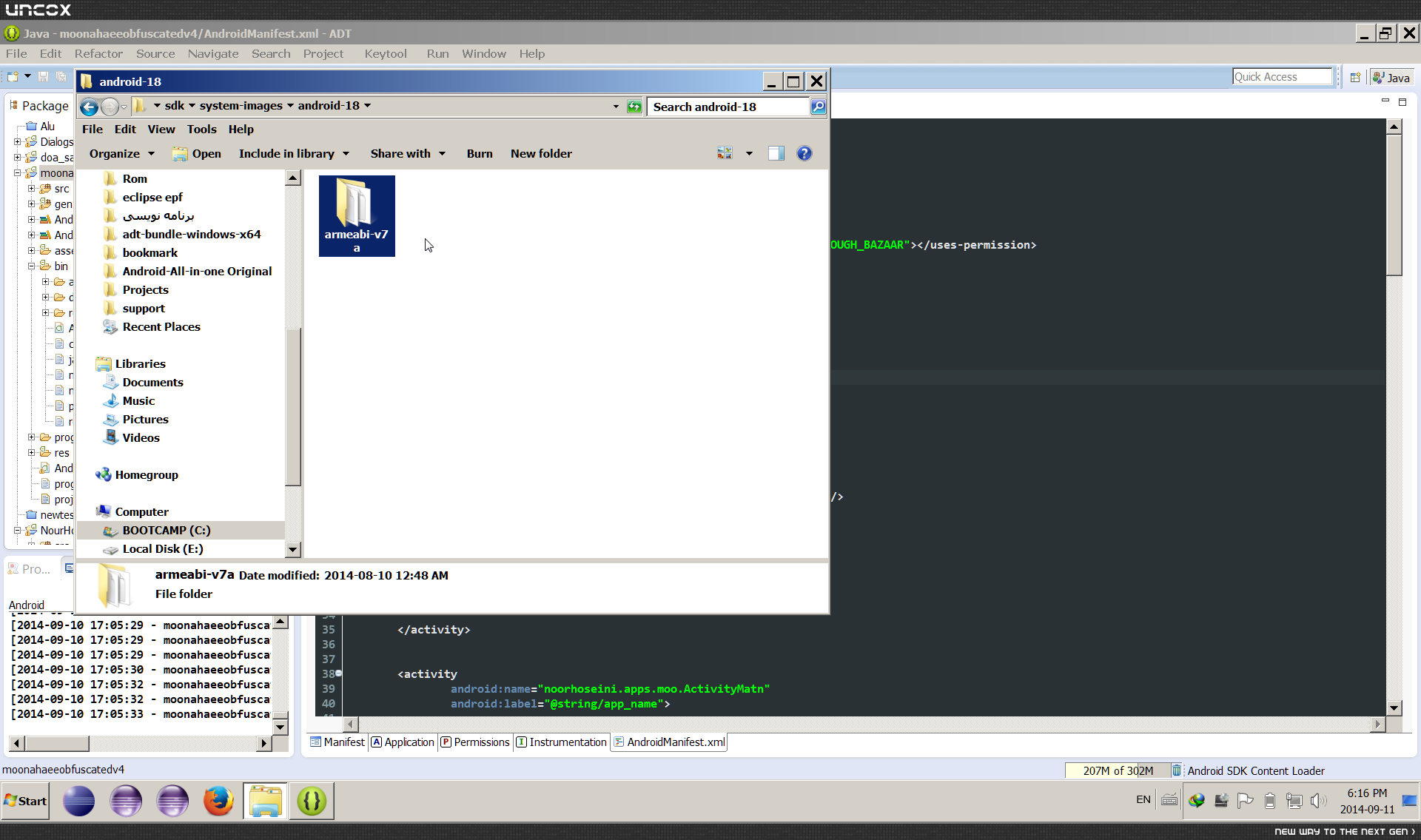The width and height of the screenshot is (1421, 840).
Task: Click the Recent Places icon in navigation pane
Action: tap(110, 327)
